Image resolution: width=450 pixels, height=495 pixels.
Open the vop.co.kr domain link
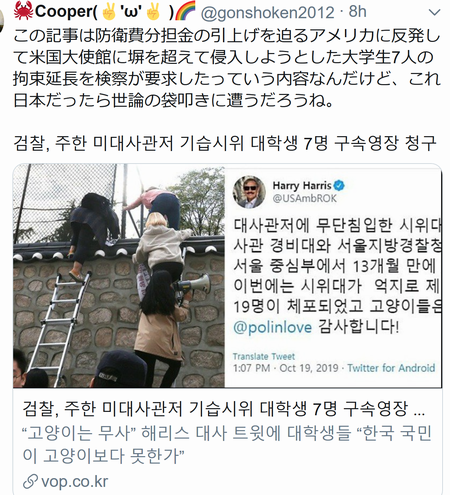75,482
